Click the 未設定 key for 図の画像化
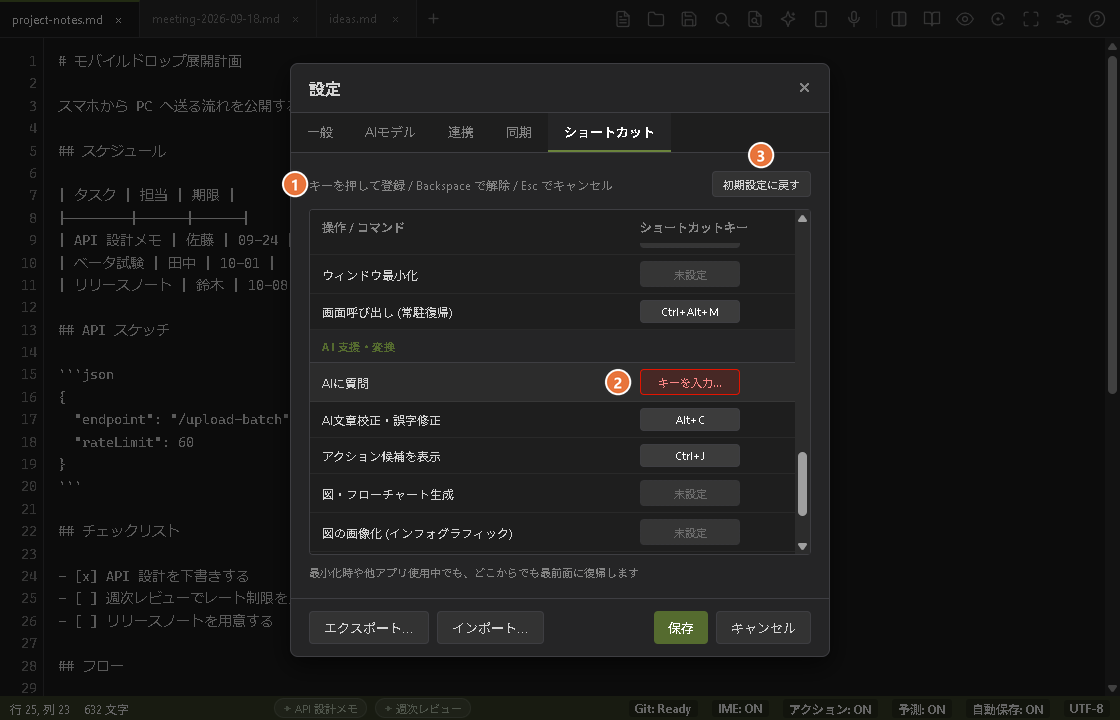Screen dimensions: 1120x720 tap(689, 532)
